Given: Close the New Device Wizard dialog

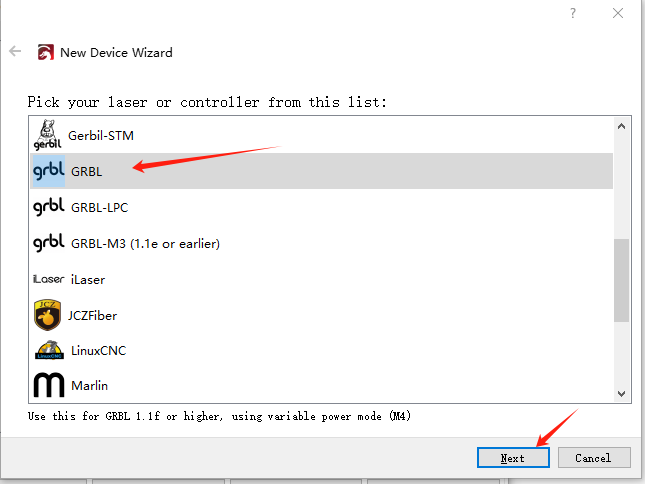Looking at the screenshot, I should tap(617, 13).
